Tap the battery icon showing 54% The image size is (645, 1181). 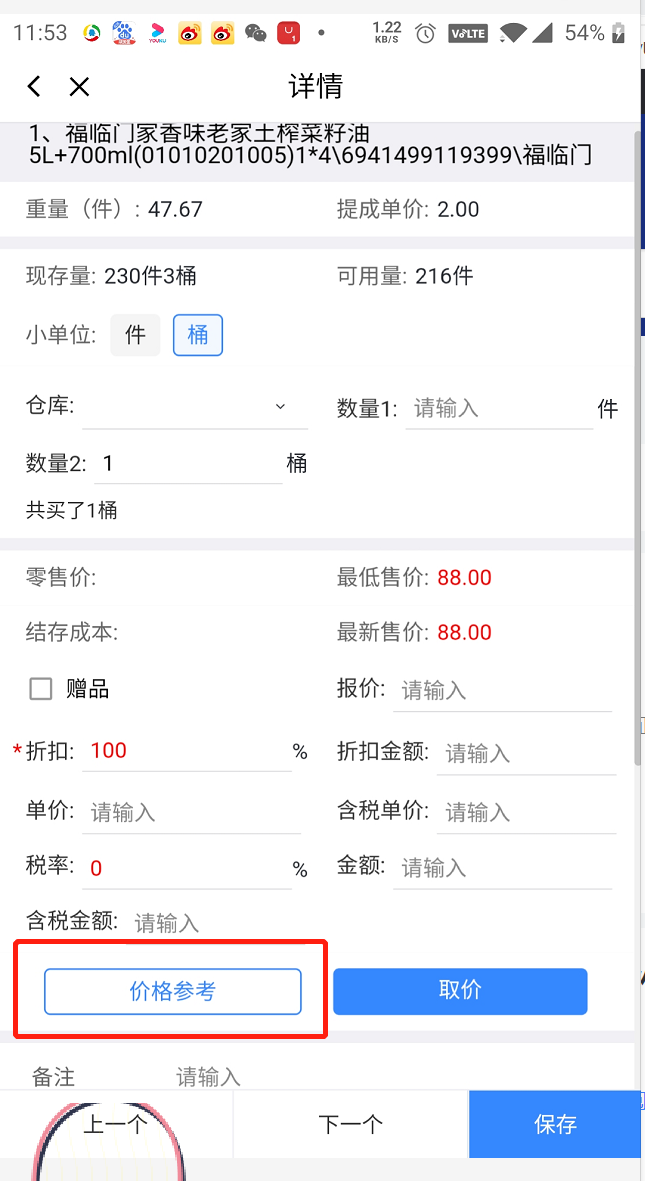pyautogui.click(x=619, y=33)
